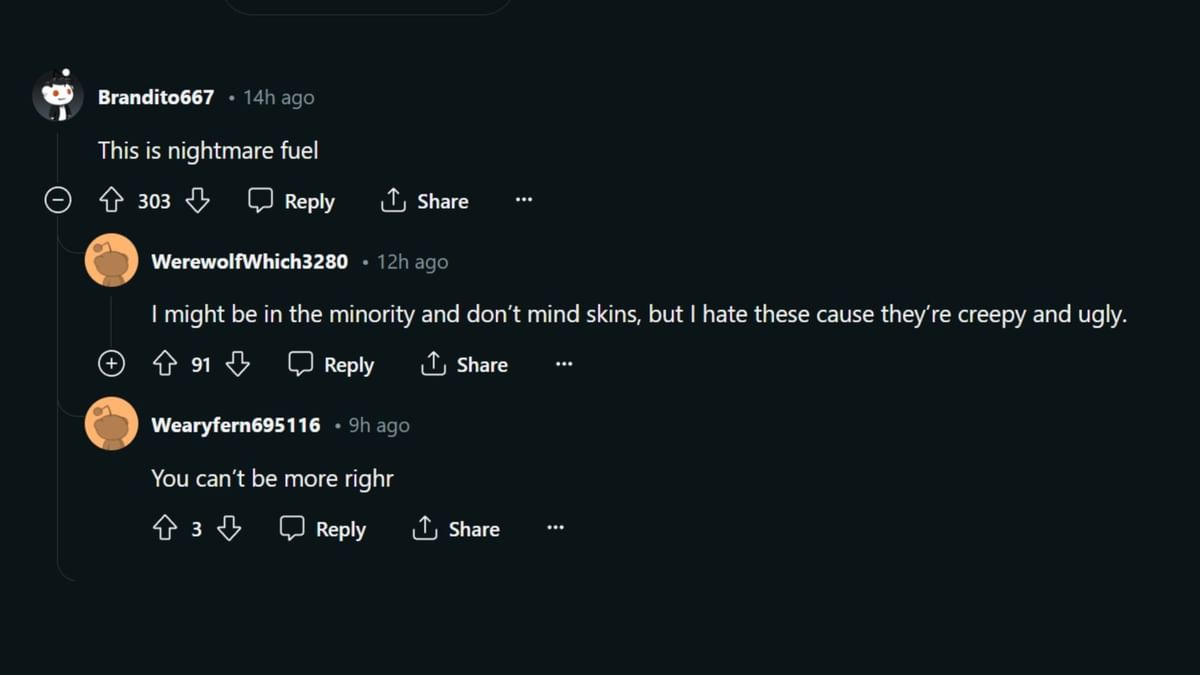Expand replies under WerewolfWhich3280's comment

coord(111,365)
